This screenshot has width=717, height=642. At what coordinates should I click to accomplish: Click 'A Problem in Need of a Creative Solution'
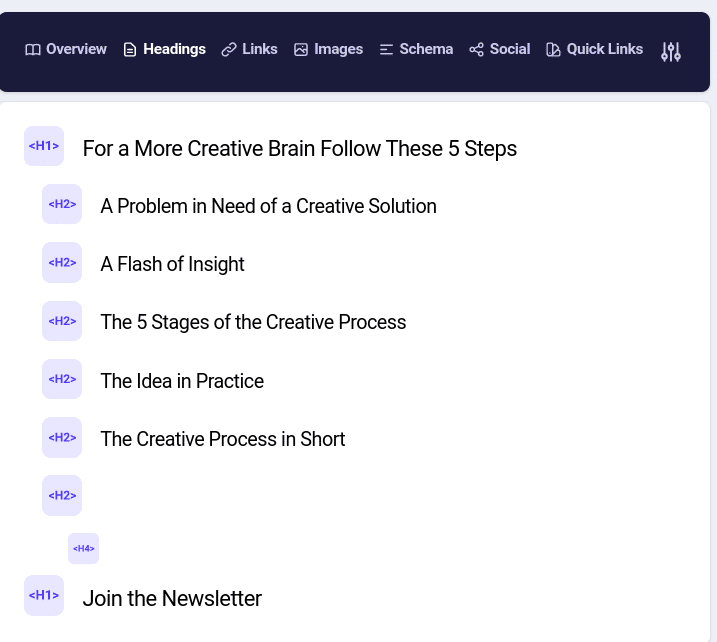tap(268, 206)
